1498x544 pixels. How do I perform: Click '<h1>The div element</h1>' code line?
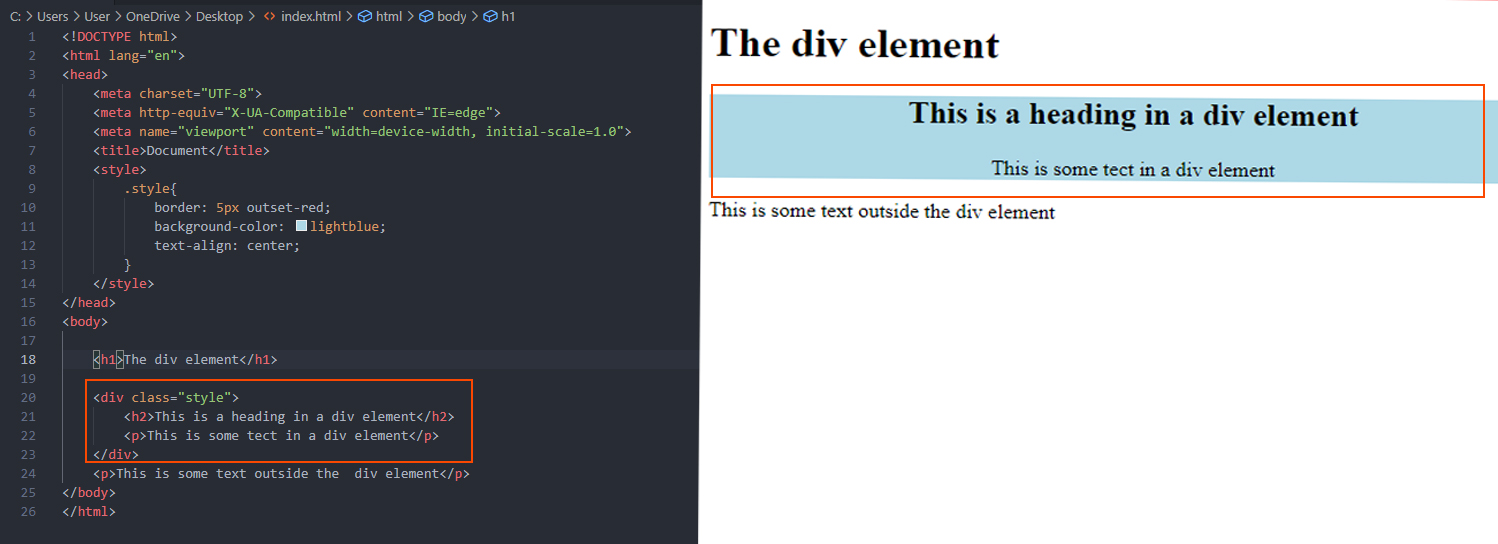pos(185,360)
